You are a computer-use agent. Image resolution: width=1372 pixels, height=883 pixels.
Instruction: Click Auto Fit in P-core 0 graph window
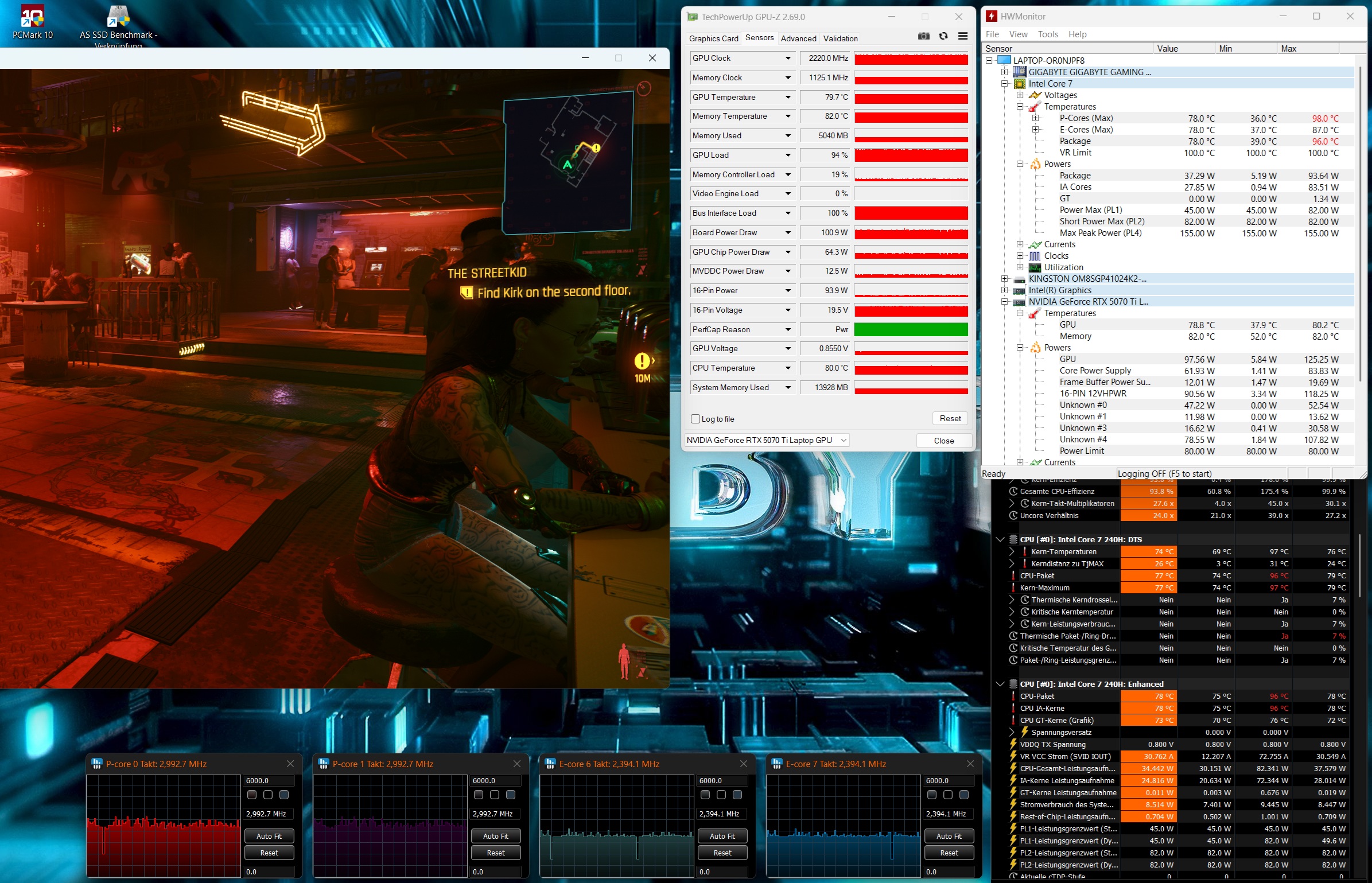(x=269, y=836)
